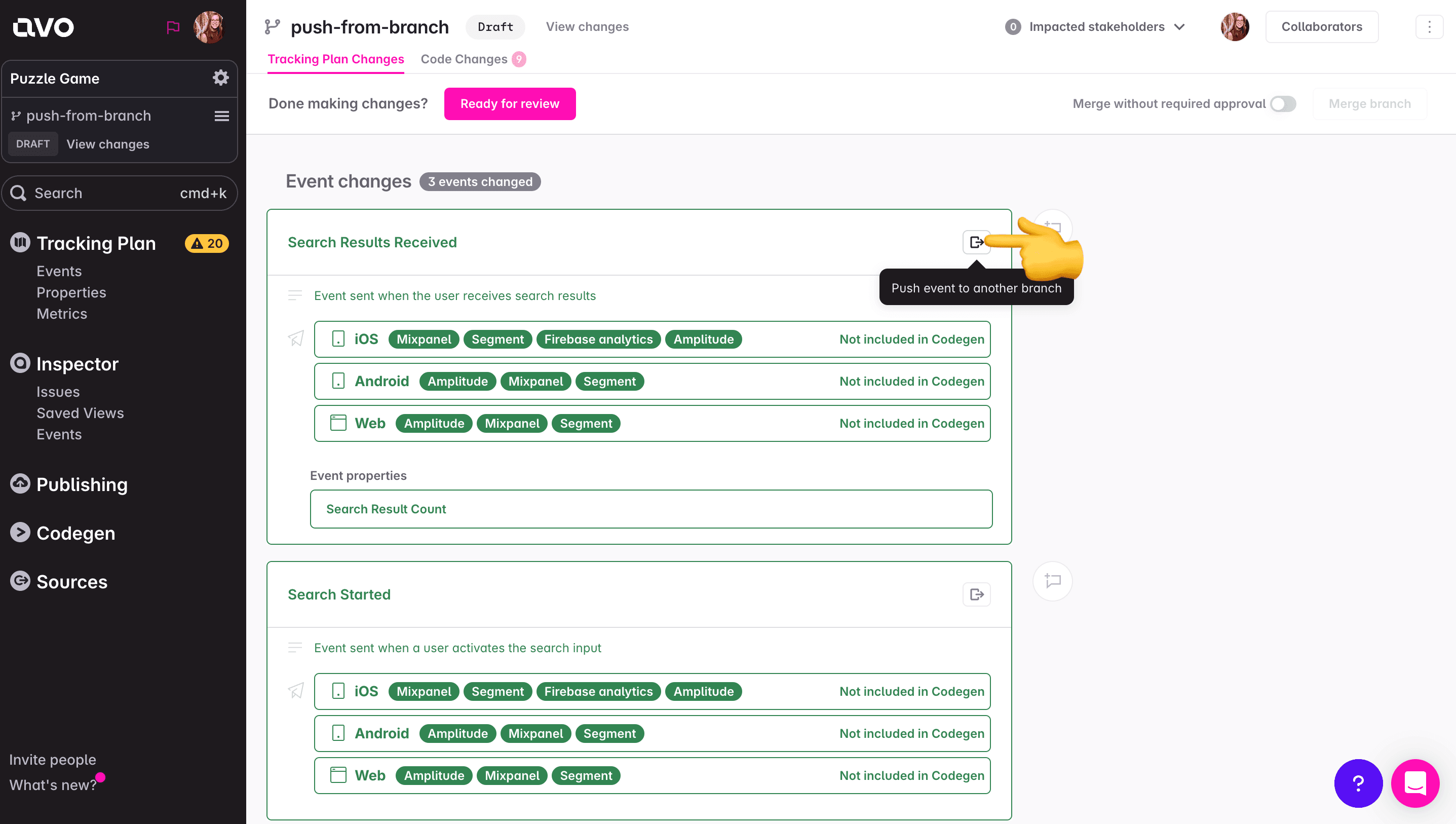Click the Ready for review button

(x=509, y=103)
